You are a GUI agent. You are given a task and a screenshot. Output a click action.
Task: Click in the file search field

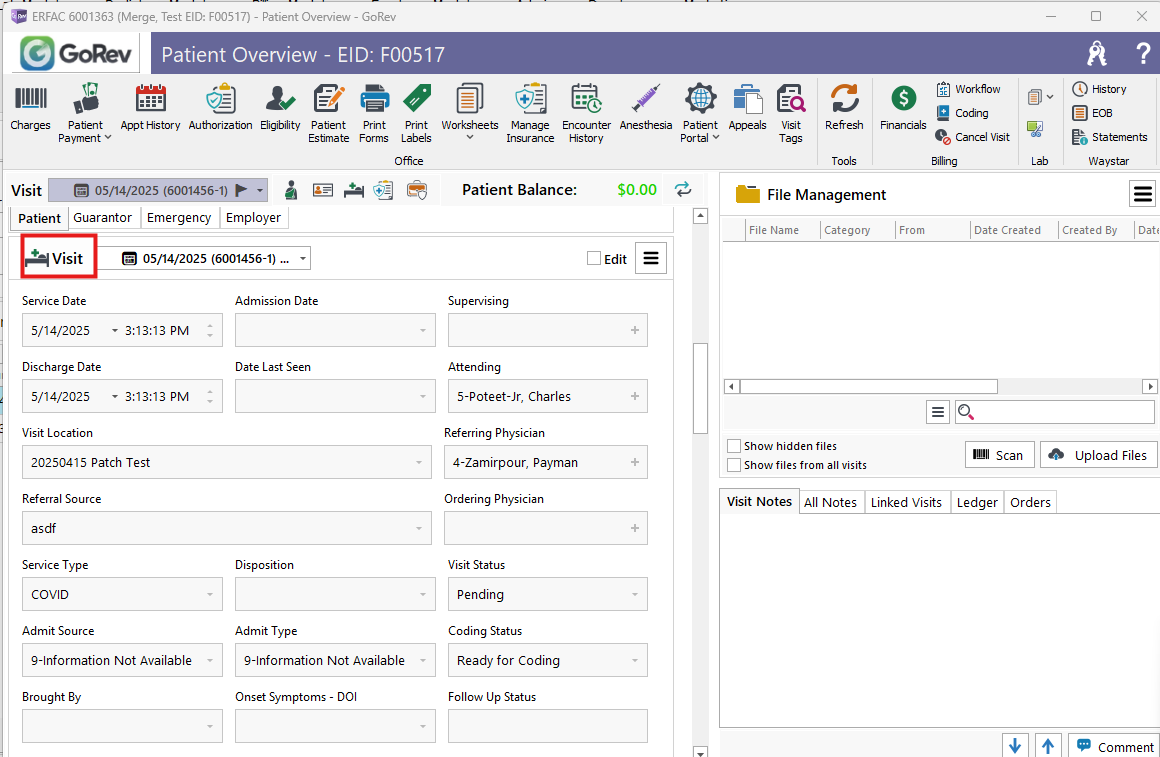tap(1055, 411)
